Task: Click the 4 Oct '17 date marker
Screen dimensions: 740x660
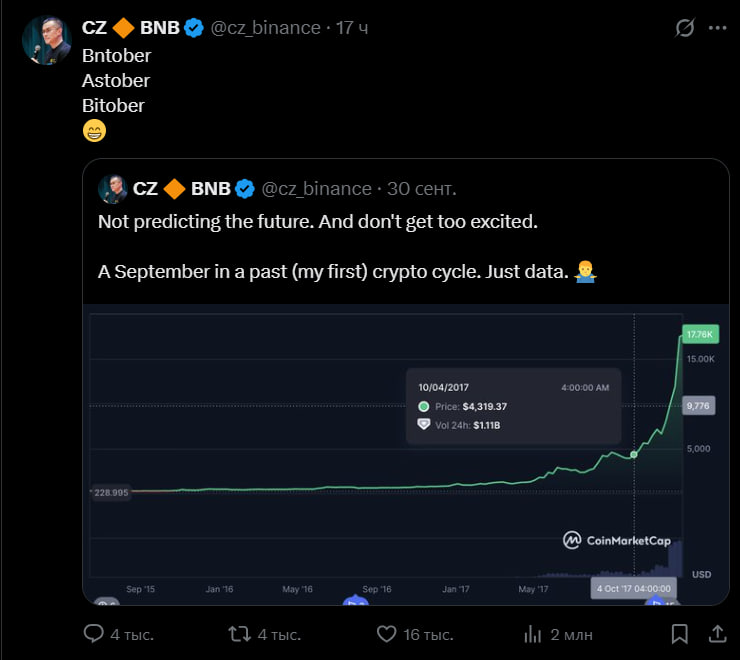Action: click(634, 588)
